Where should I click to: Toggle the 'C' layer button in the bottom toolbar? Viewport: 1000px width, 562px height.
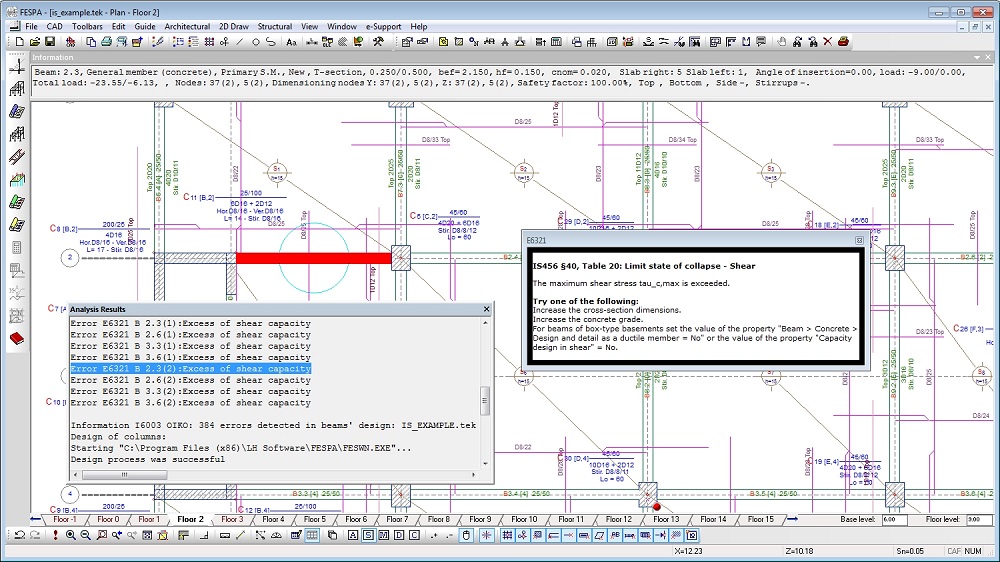click(414, 535)
